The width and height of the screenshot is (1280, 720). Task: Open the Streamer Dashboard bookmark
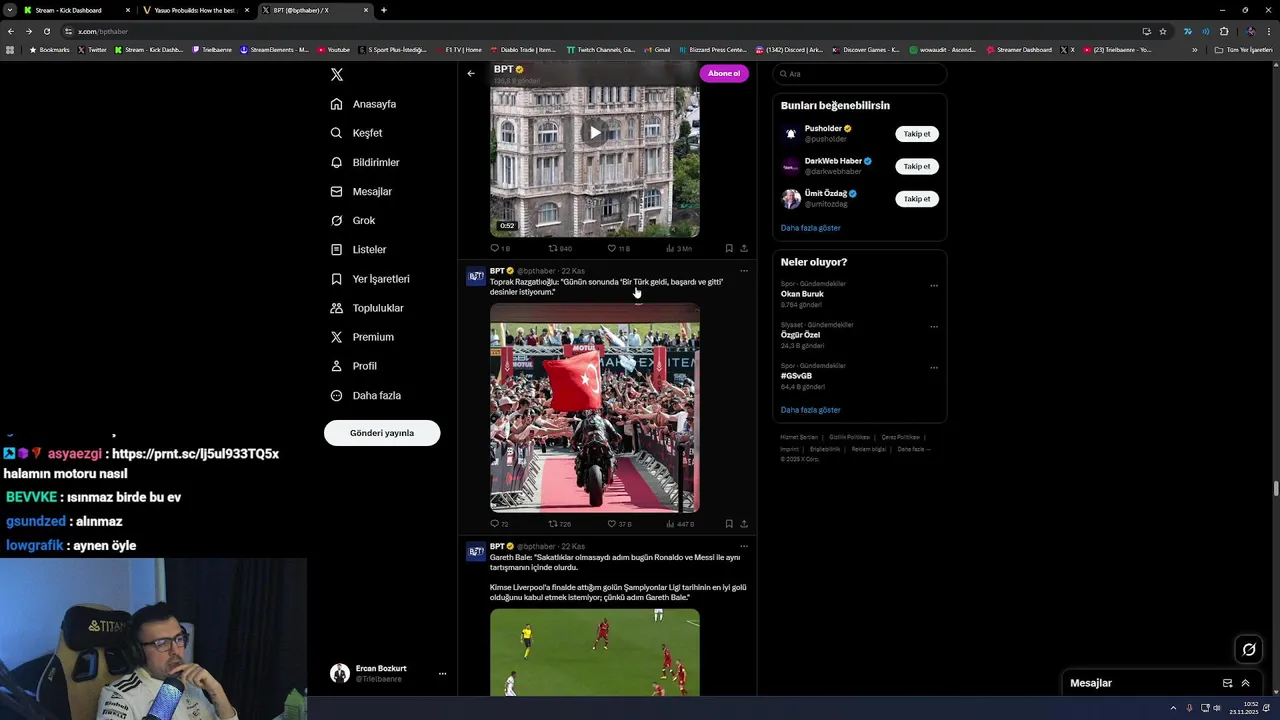[x=1020, y=50]
